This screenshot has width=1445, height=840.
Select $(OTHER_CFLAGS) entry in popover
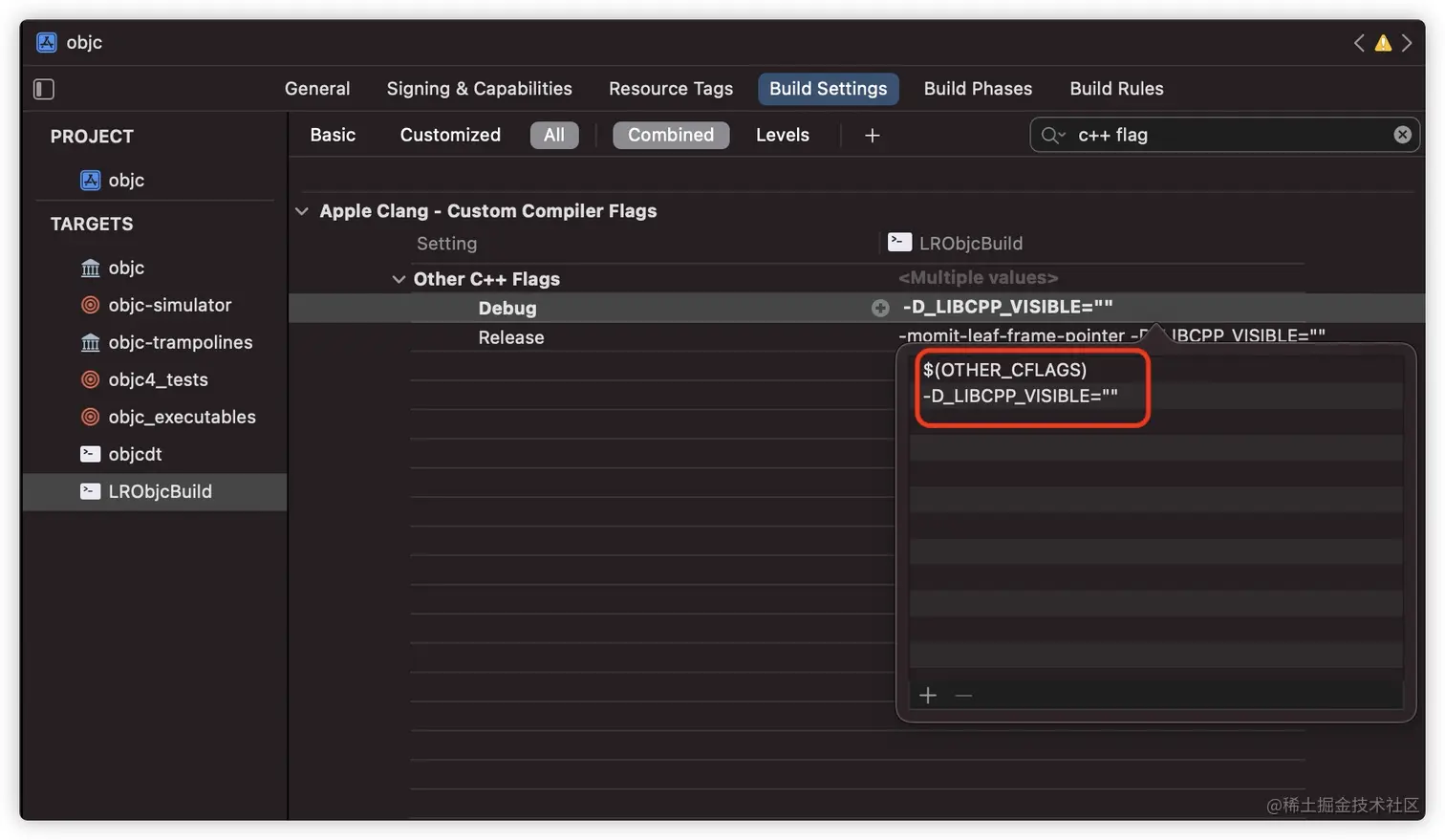pyautogui.click(x=1004, y=370)
